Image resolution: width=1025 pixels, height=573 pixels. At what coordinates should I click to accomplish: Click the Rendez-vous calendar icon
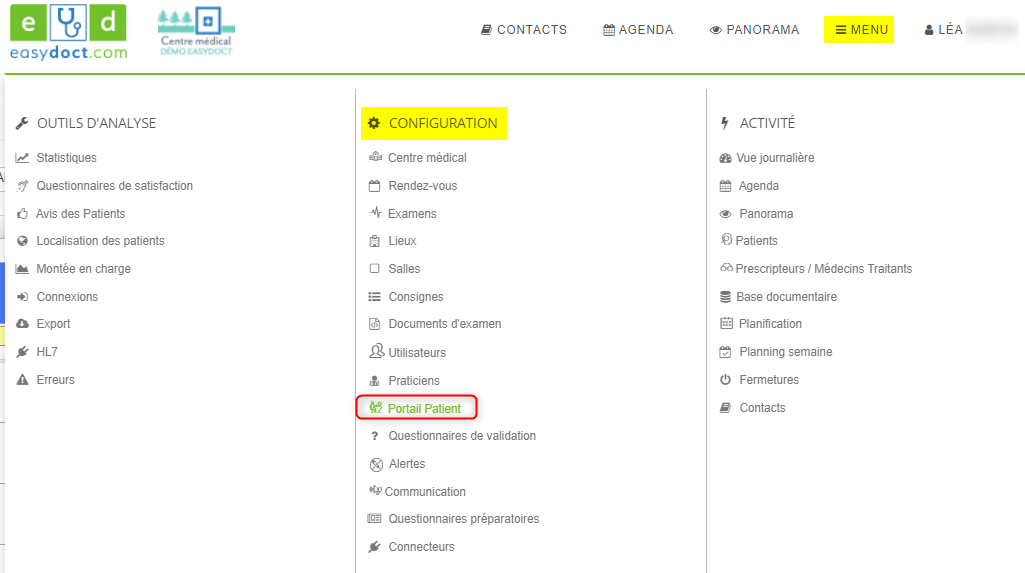pyautogui.click(x=375, y=186)
